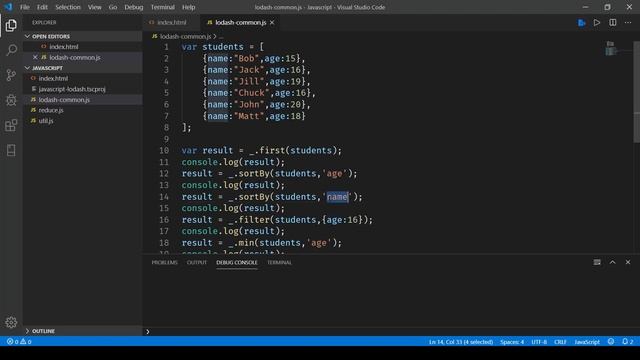Close the bottom panel

coord(628,262)
